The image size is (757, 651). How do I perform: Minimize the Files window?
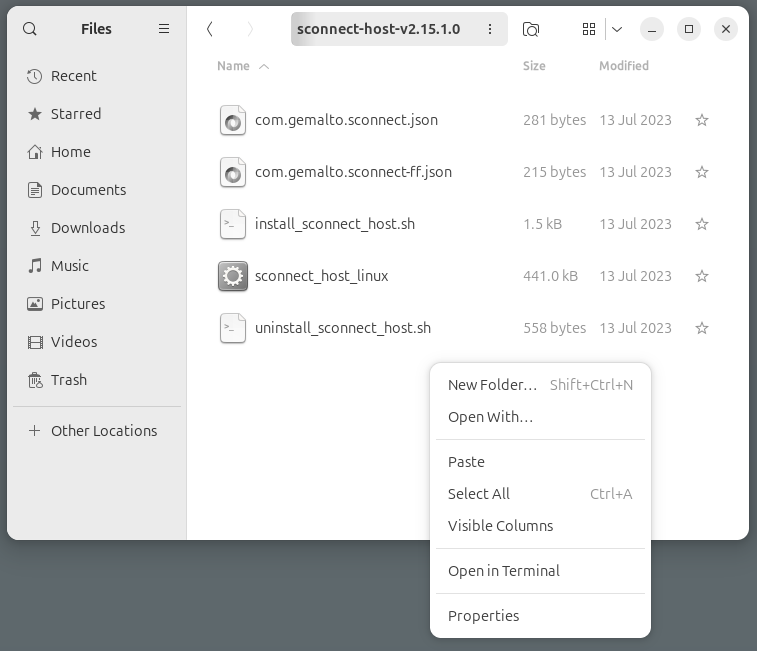(652, 29)
